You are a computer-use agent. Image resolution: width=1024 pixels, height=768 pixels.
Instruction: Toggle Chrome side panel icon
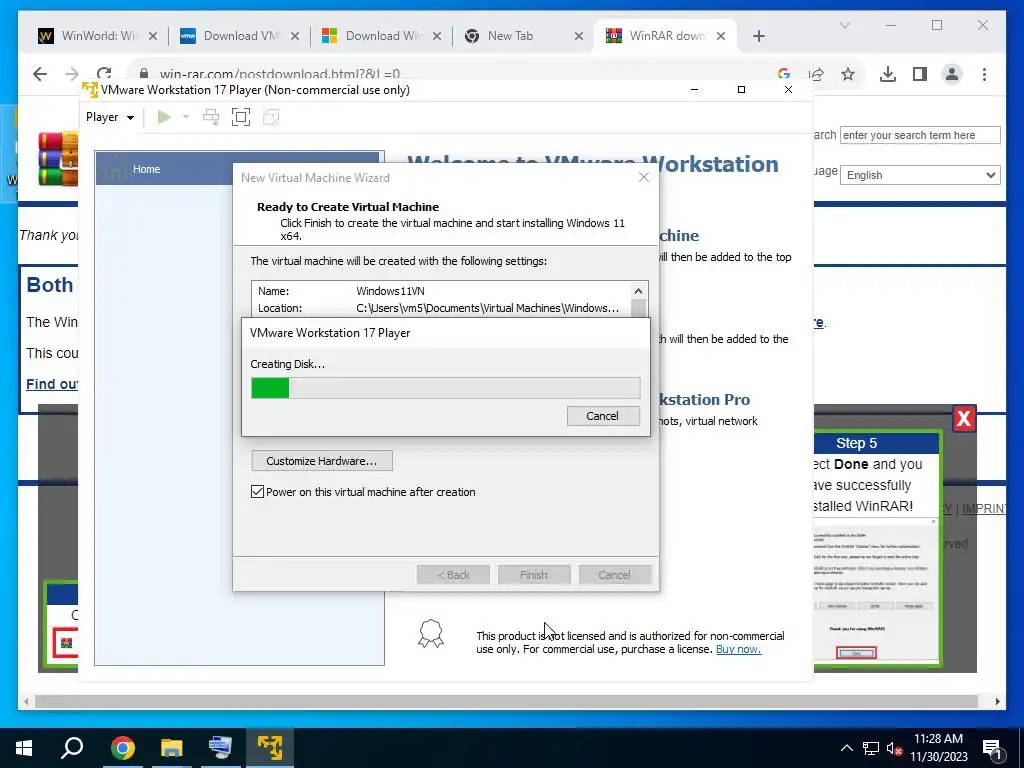click(920, 74)
